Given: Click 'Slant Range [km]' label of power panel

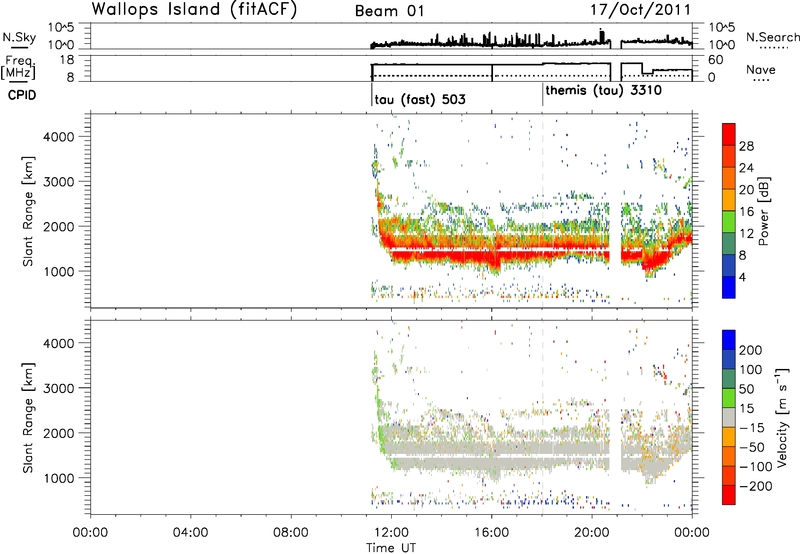Looking at the screenshot, I should (28, 211).
